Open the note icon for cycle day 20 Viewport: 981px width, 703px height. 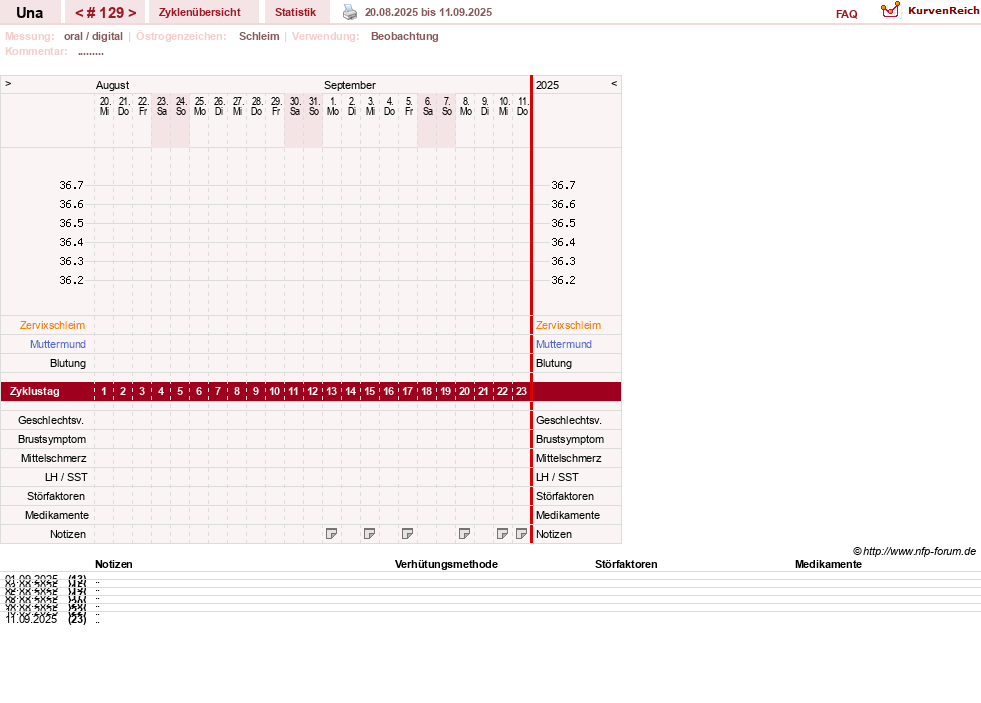464,534
